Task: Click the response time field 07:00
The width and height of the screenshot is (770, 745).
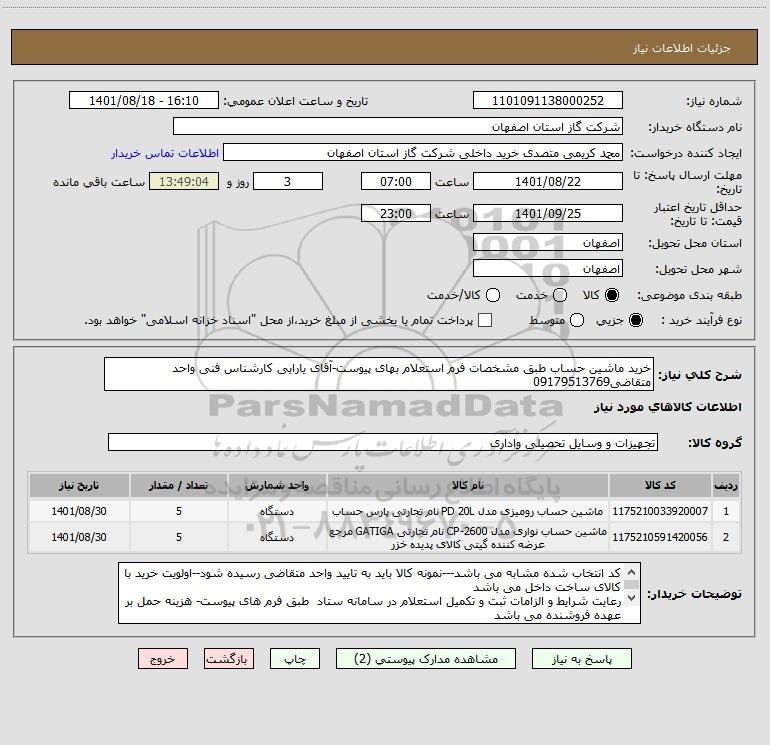Action: pyautogui.click(x=396, y=181)
